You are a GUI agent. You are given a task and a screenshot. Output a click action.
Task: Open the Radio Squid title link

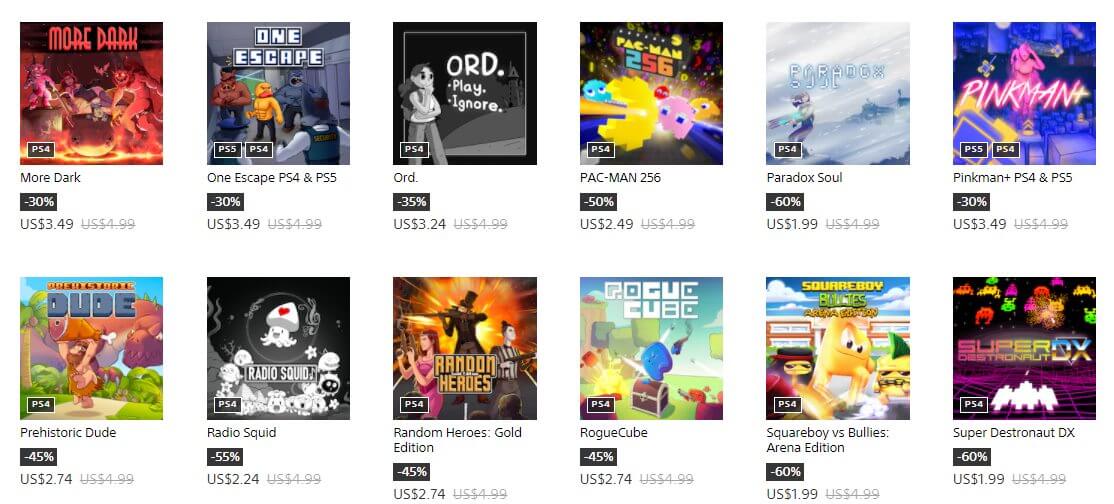pos(242,432)
